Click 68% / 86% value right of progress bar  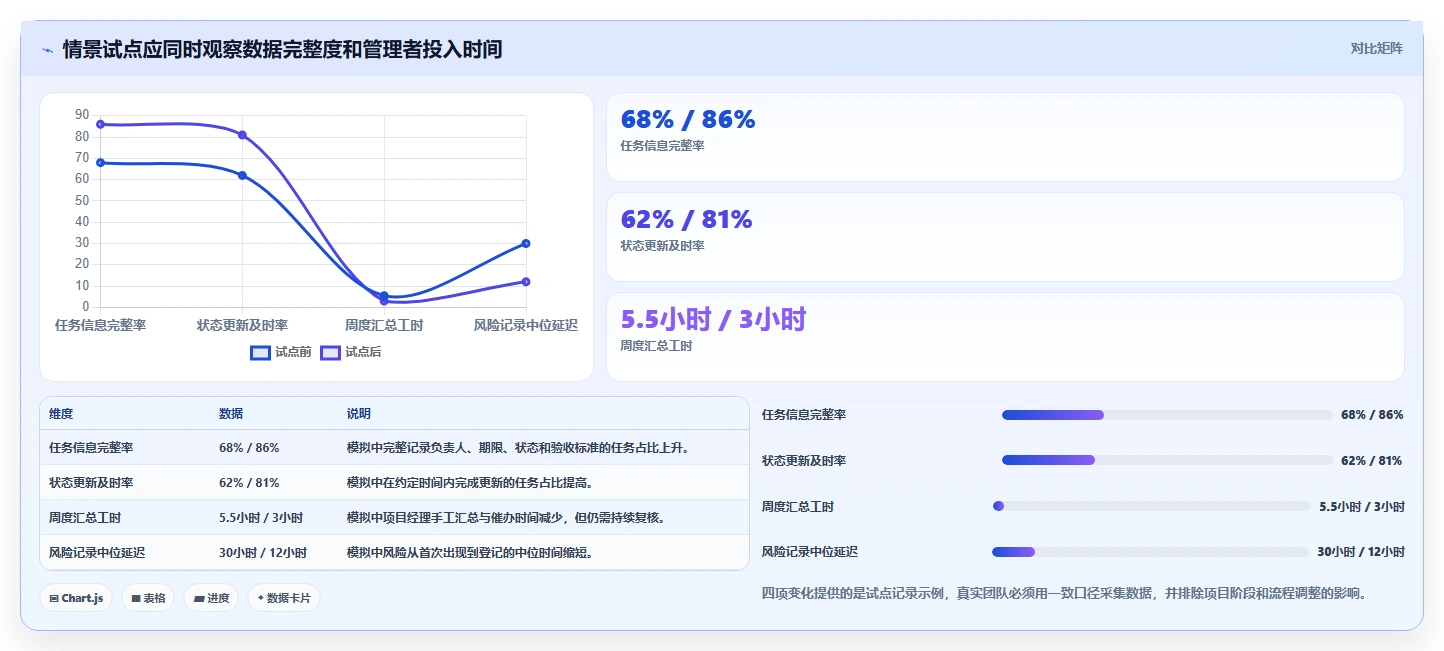1372,415
